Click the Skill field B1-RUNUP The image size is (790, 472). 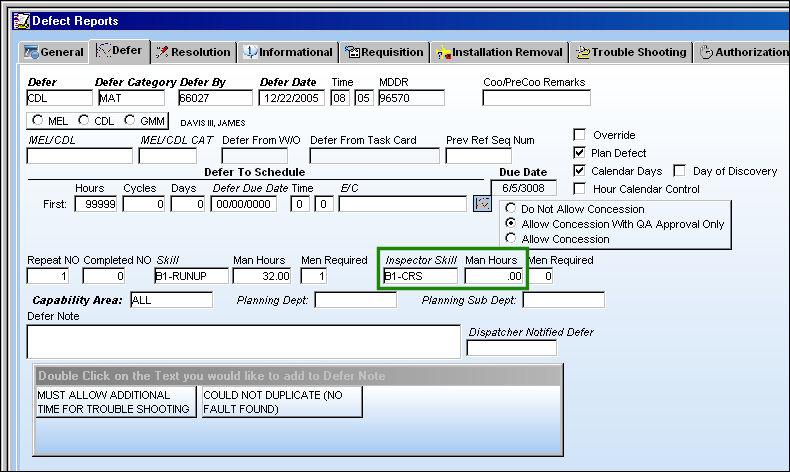192,276
